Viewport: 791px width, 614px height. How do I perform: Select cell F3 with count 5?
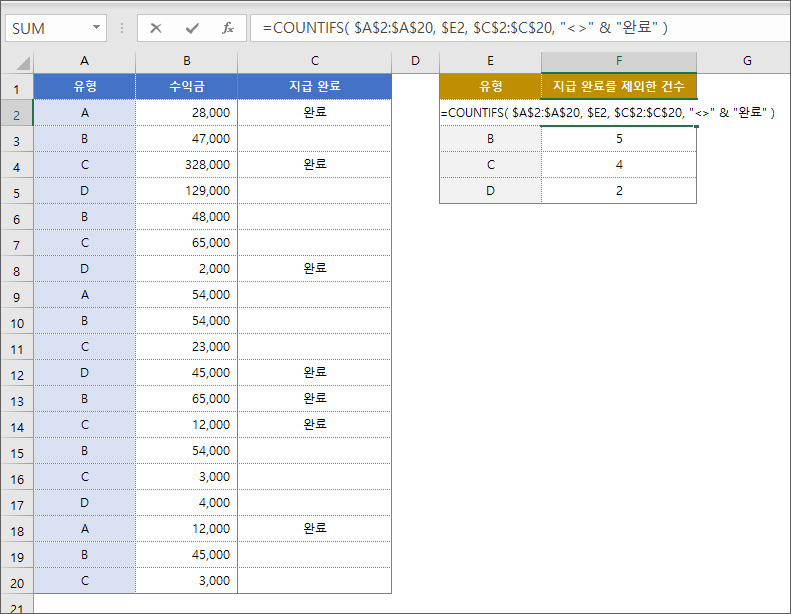[619, 139]
